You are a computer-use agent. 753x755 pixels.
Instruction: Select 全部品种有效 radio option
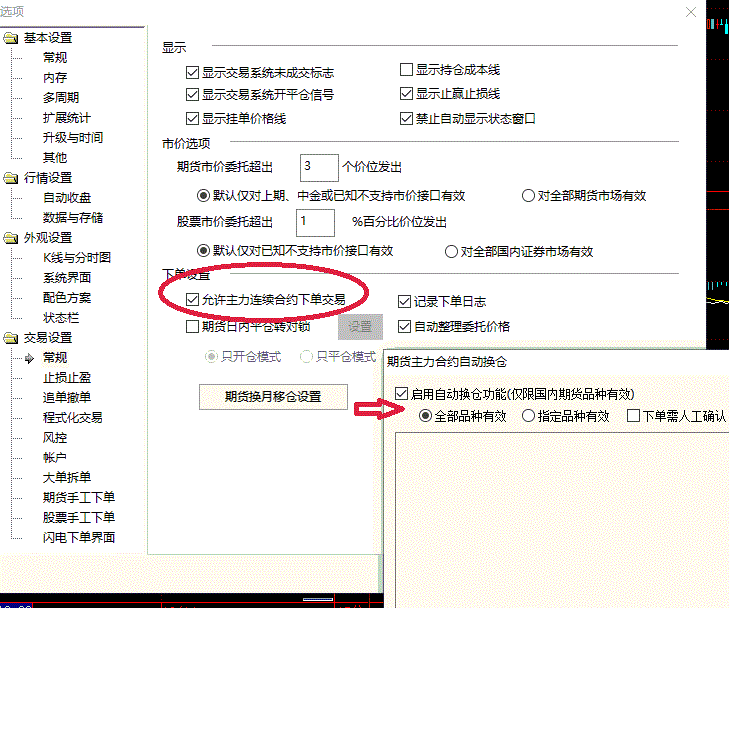[425, 416]
